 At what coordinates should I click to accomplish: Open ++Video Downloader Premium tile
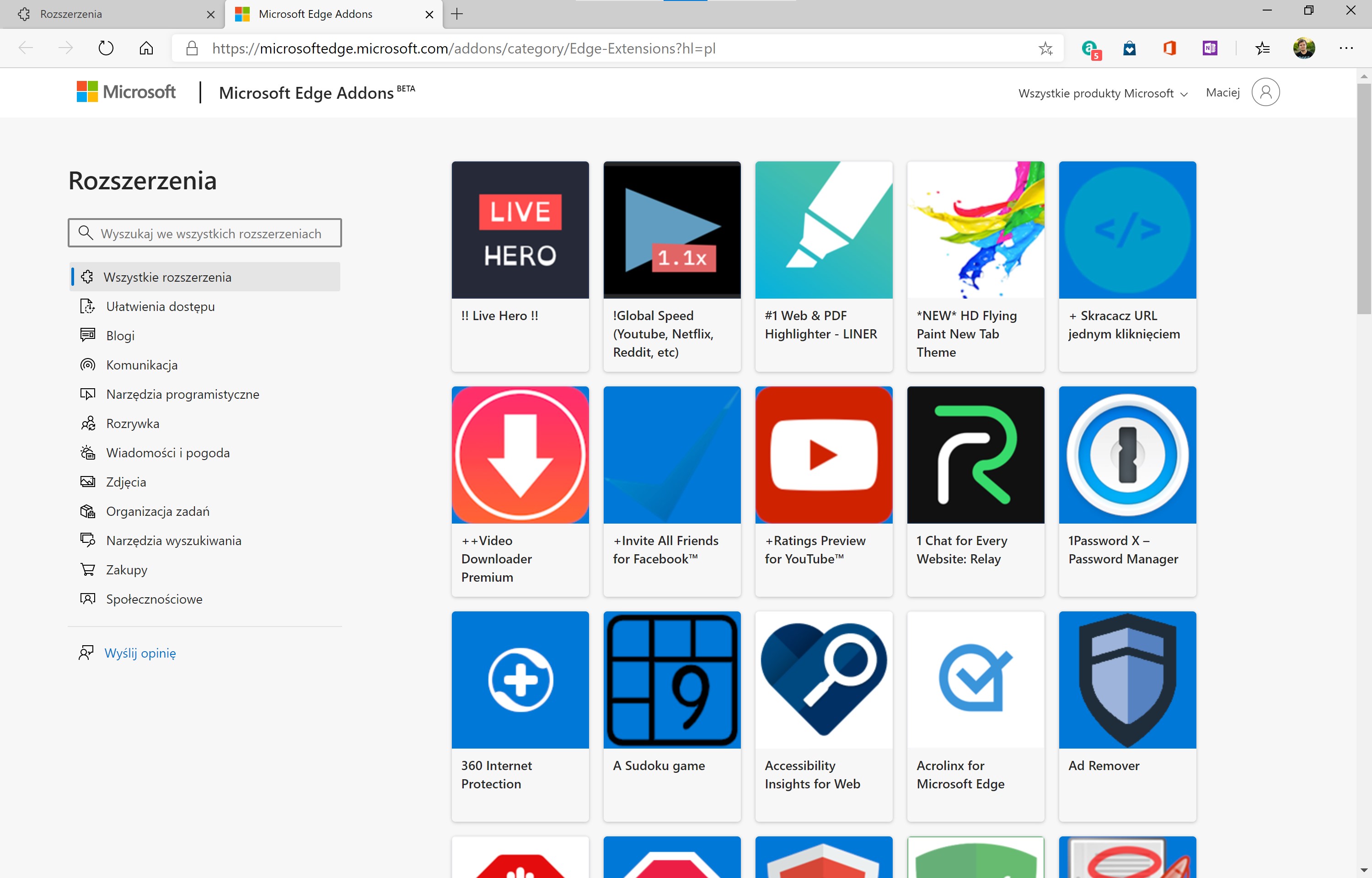[x=520, y=492]
